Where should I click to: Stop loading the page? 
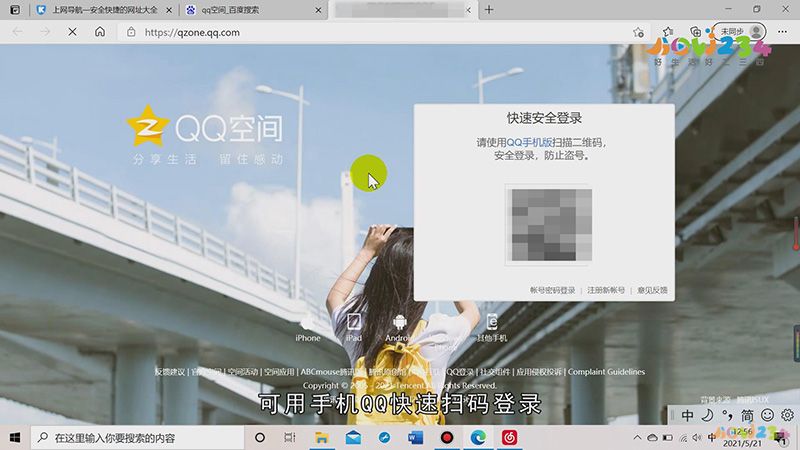coord(72,32)
